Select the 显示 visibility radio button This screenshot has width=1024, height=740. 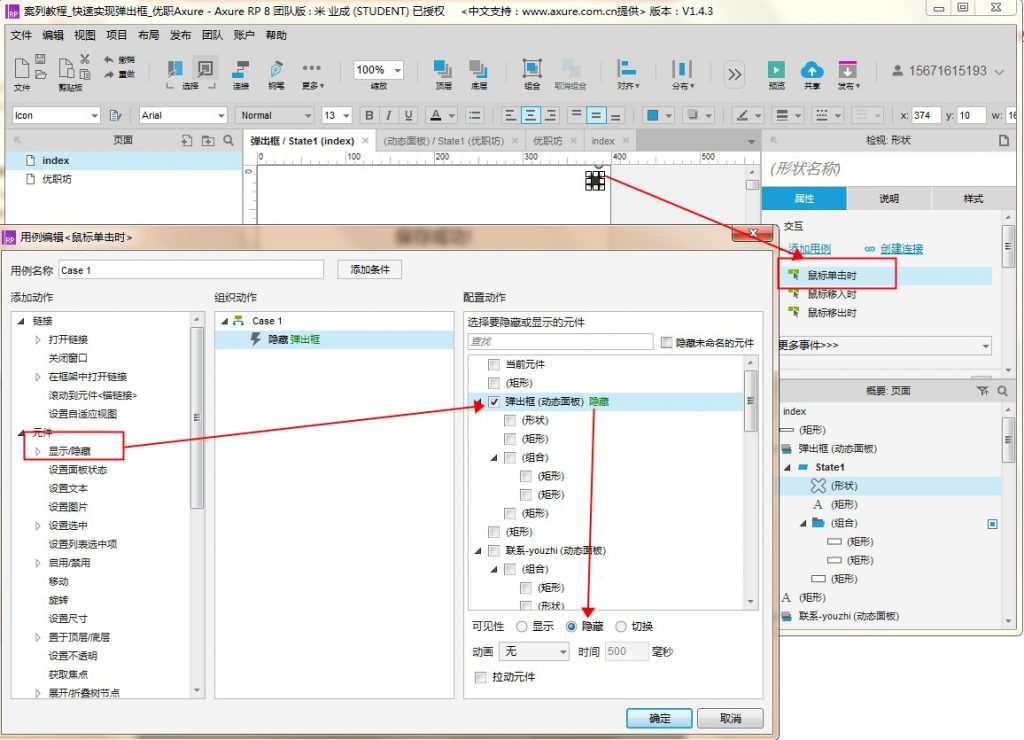(522, 626)
